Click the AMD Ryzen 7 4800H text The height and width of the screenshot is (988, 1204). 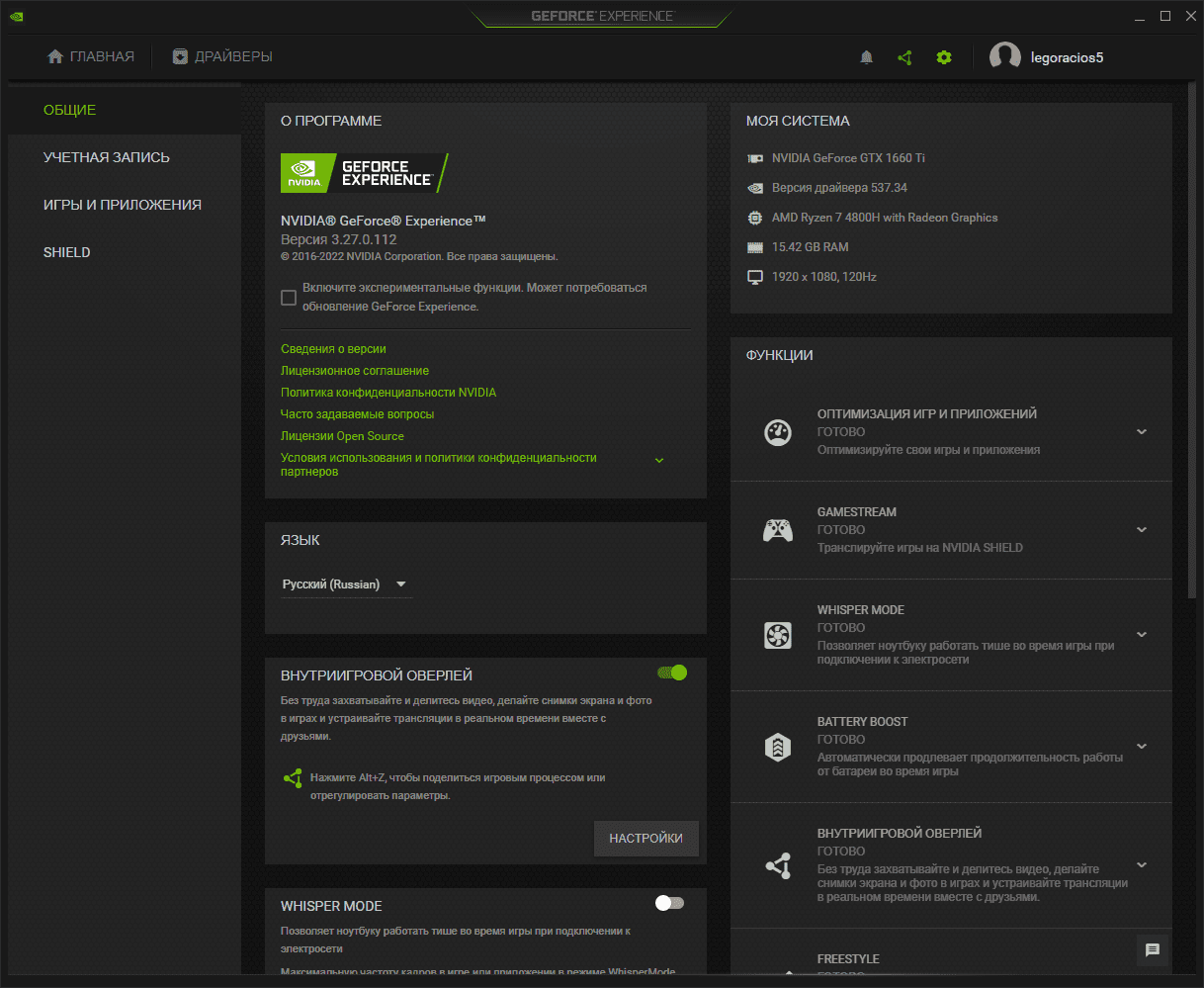point(885,218)
